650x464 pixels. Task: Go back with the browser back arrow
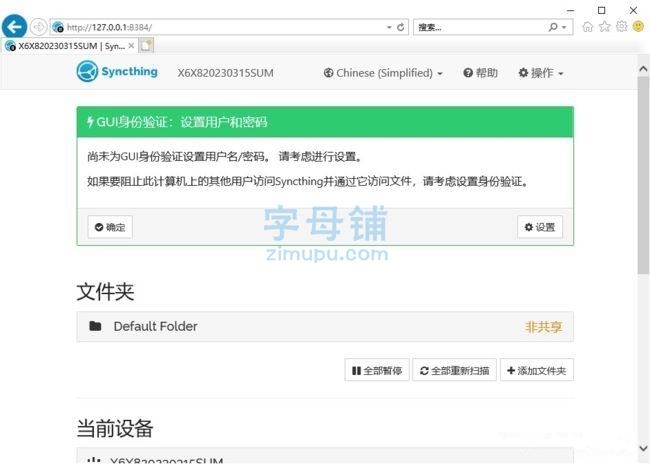point(14,27)
